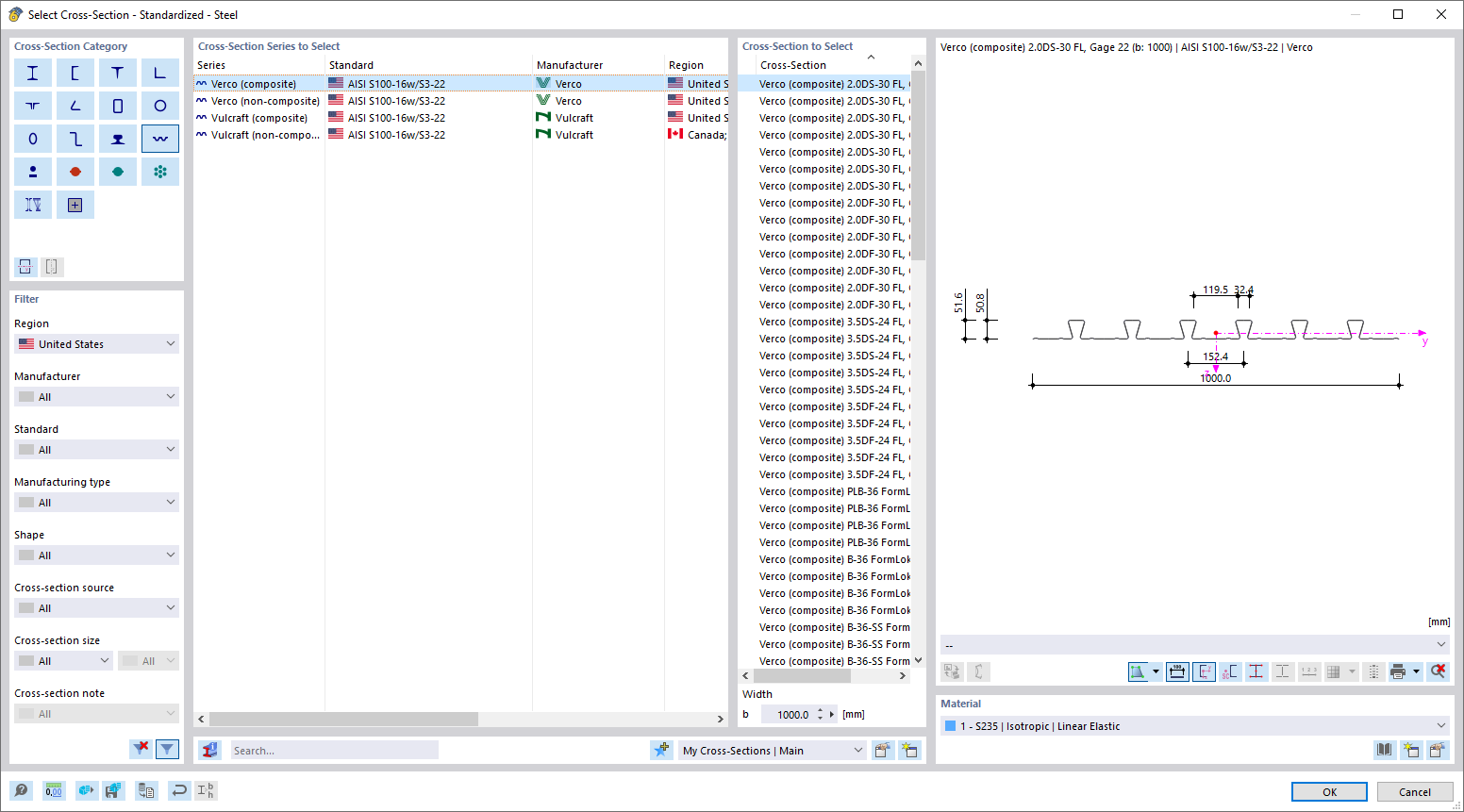Open the Cross-section source dropdown
Image resolution: width=1464 pixels, height=812 pixels.
(96, 608)
